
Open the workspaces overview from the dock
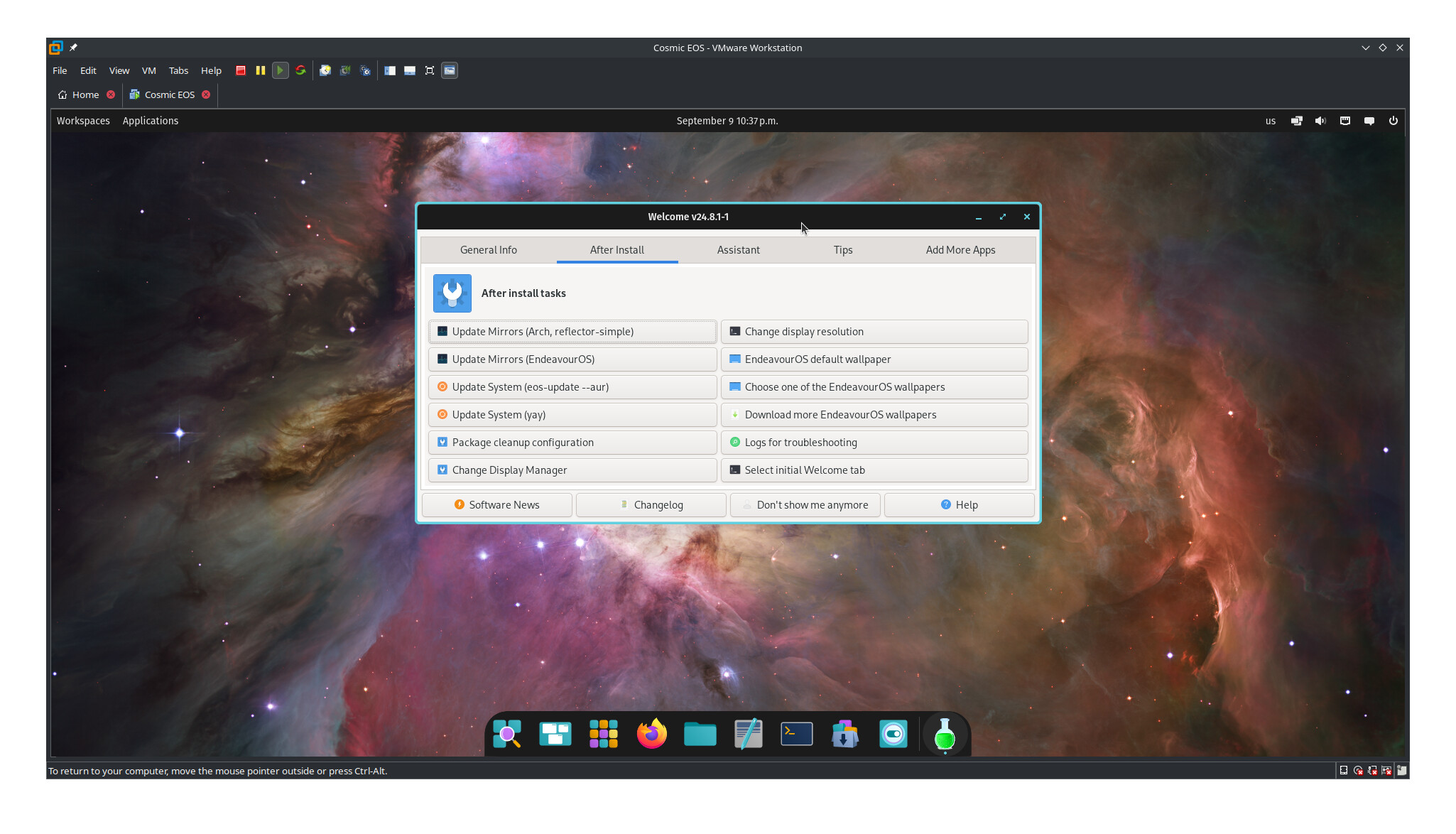pyautogui.click(x=555, y=734)
